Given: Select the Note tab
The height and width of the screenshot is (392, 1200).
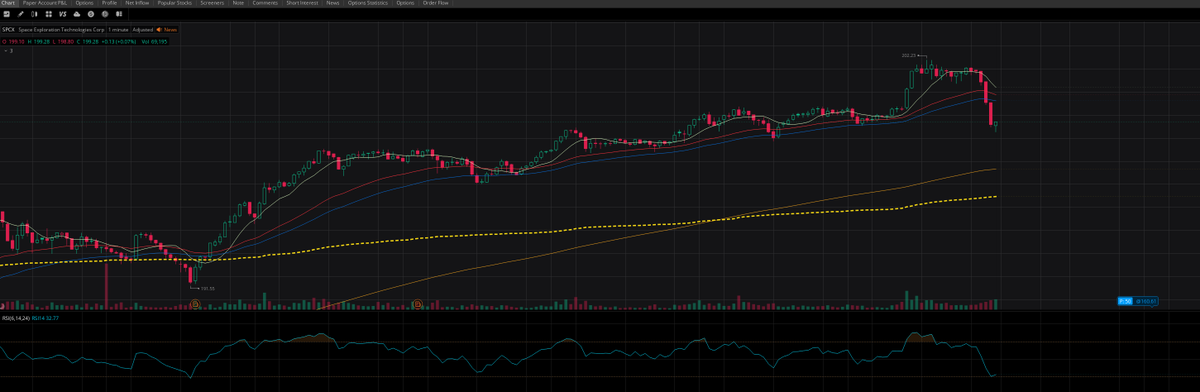Looking at the screenshot, I should pos(238,3).
